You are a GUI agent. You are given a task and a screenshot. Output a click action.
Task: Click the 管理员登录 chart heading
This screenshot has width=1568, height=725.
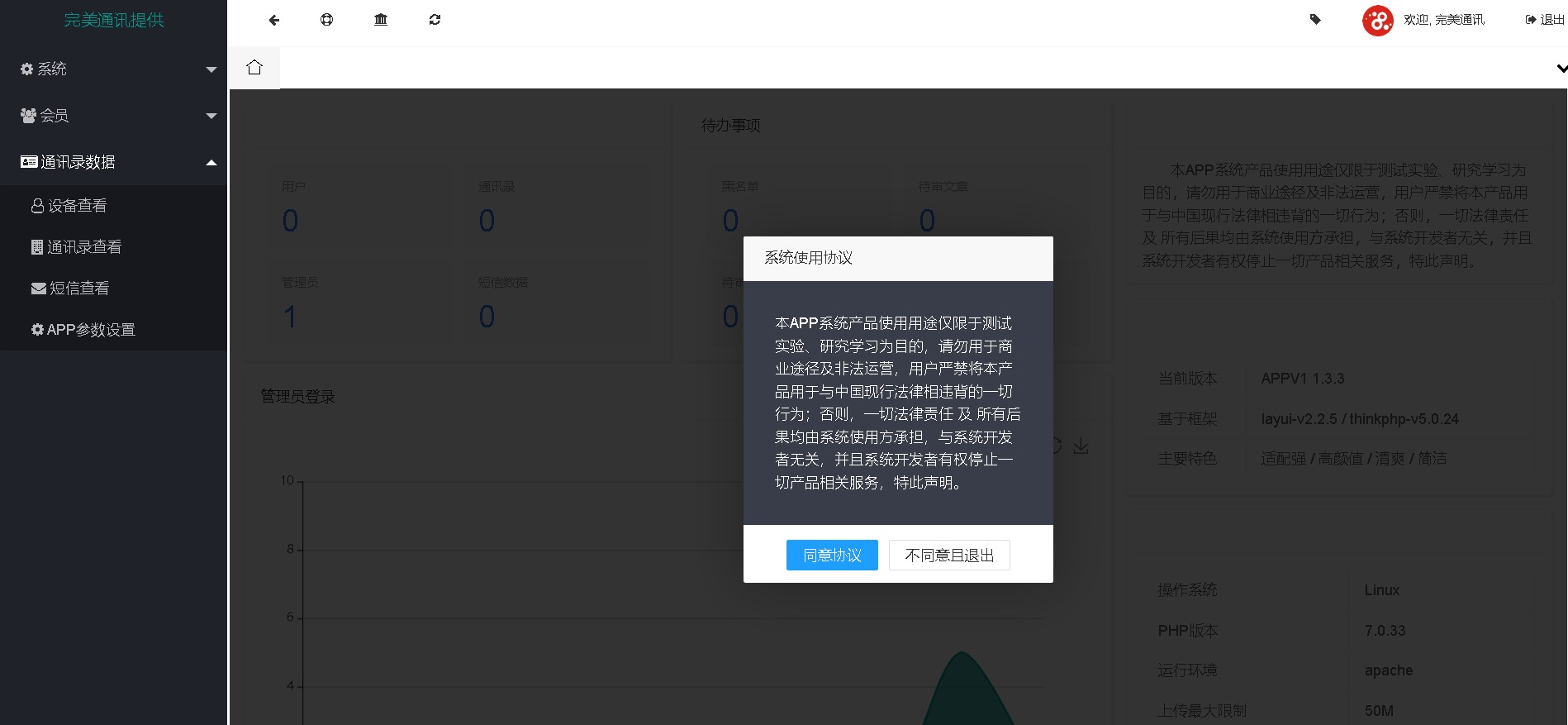pyautogui.click(x=298, y=397)
